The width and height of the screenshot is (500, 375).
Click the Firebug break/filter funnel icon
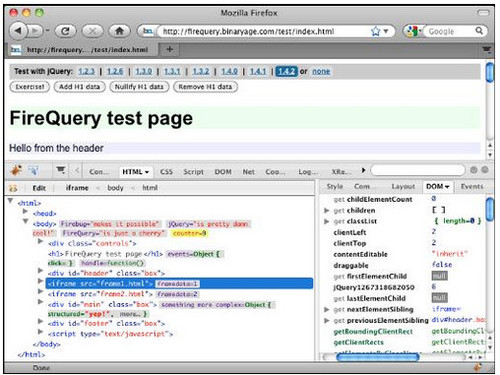point(61,170)
